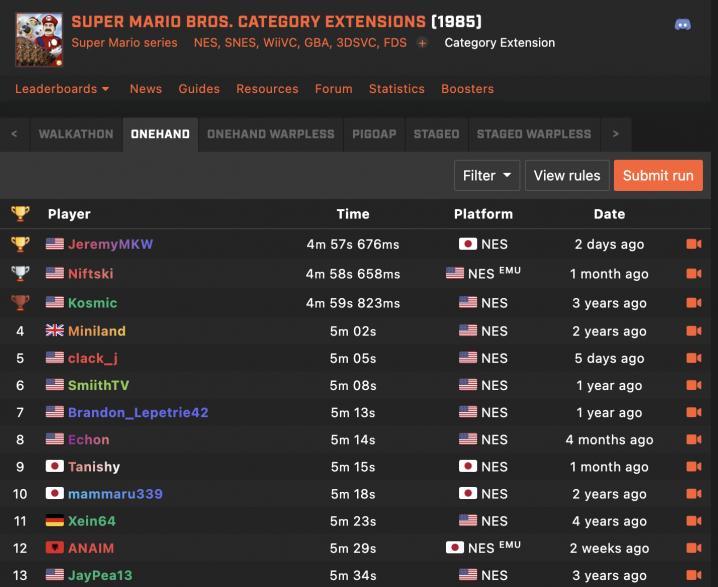Click the platform list NES, SNES, WiiVC
This screenshot has height=587, width=718.
(300, 43)
